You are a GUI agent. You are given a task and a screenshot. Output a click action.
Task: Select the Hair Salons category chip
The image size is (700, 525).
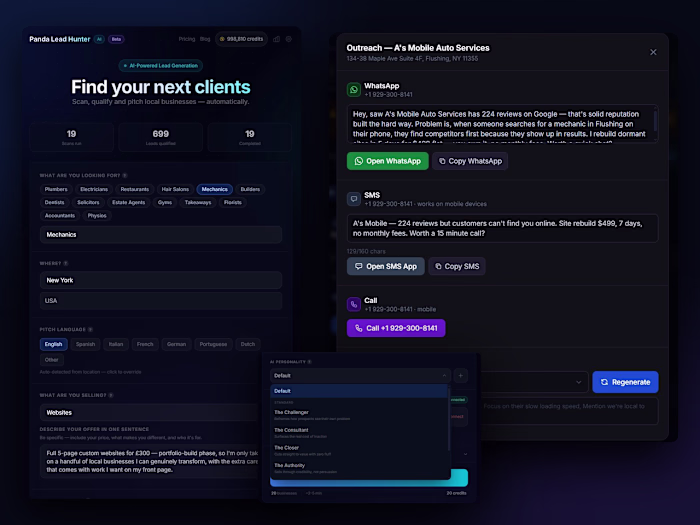[x=175, y=189]
